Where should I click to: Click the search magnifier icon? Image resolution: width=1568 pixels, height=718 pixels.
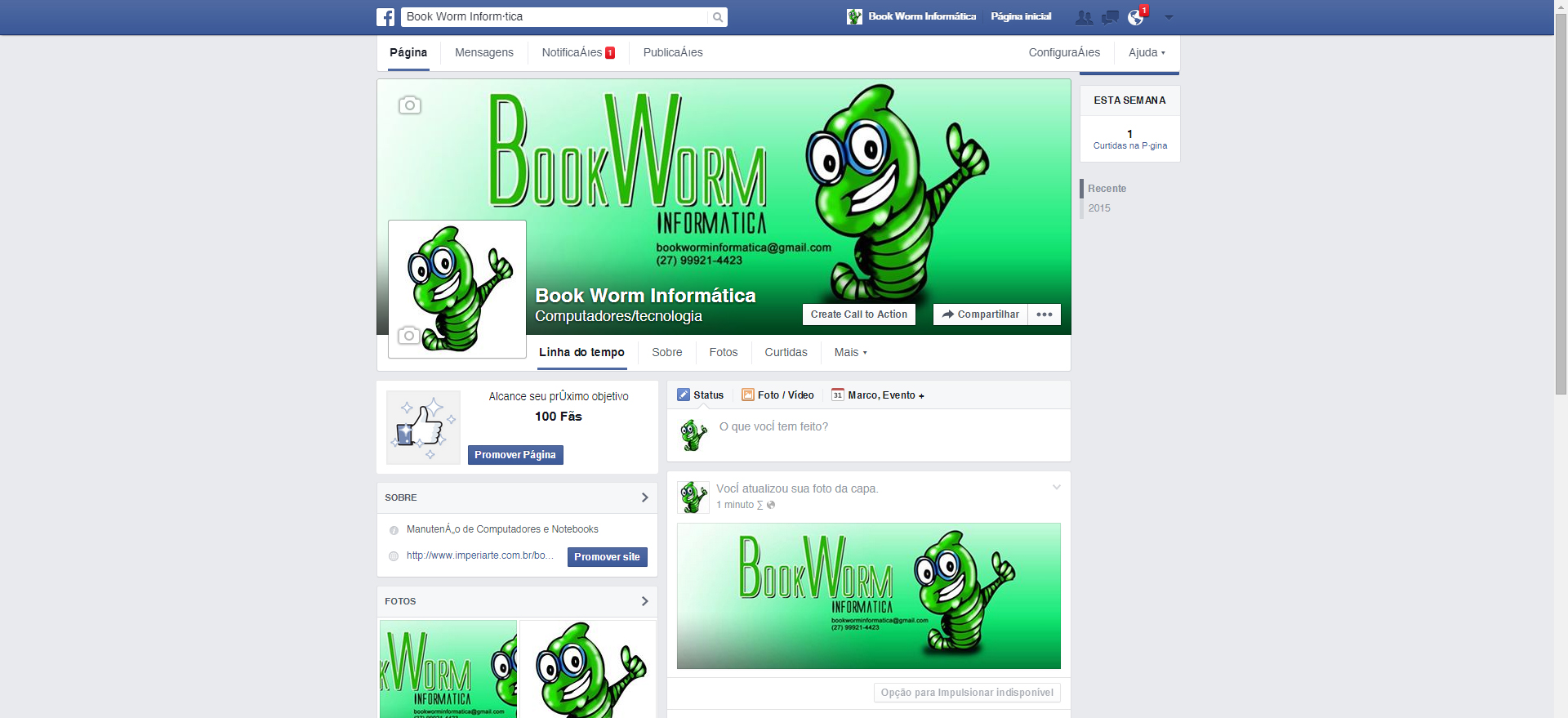pyautogui.click(x=718, y=17)
